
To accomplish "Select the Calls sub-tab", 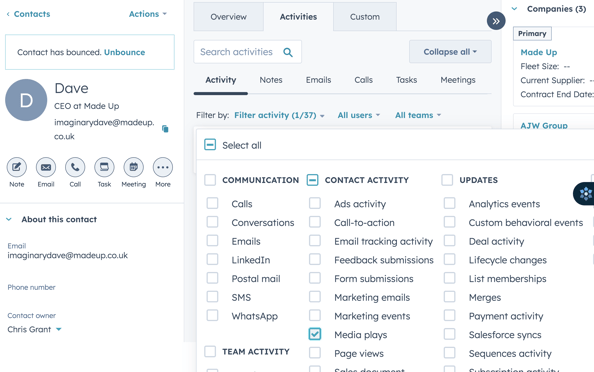I will click(x=364, y=80).
